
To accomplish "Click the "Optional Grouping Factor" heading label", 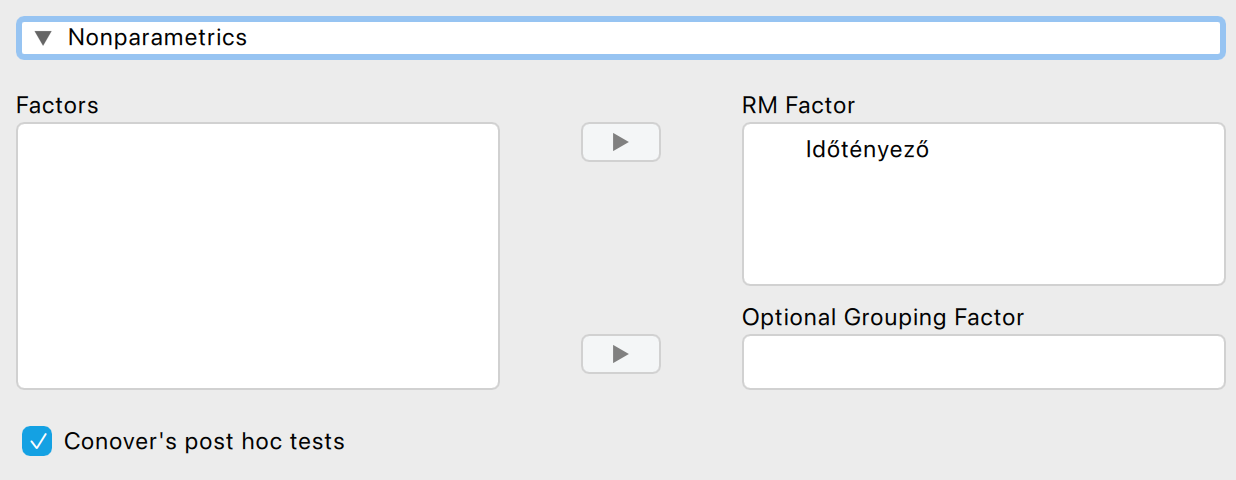I will (882, 318).
